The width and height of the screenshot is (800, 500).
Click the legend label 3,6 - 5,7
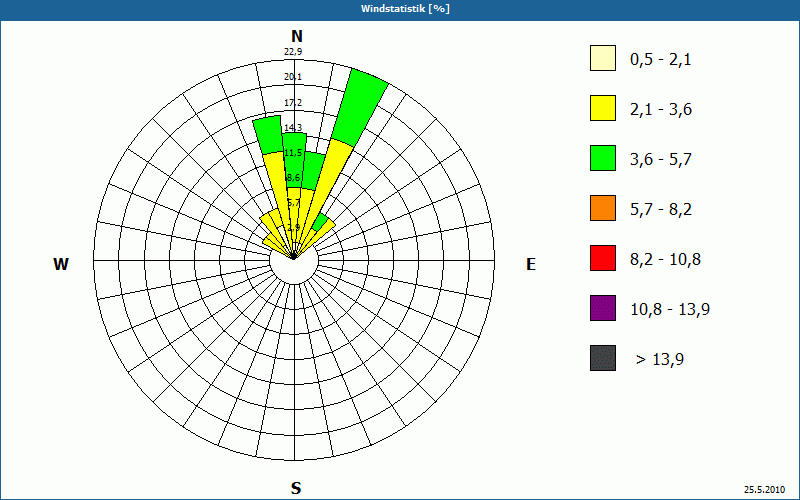(x=661, y=160)
